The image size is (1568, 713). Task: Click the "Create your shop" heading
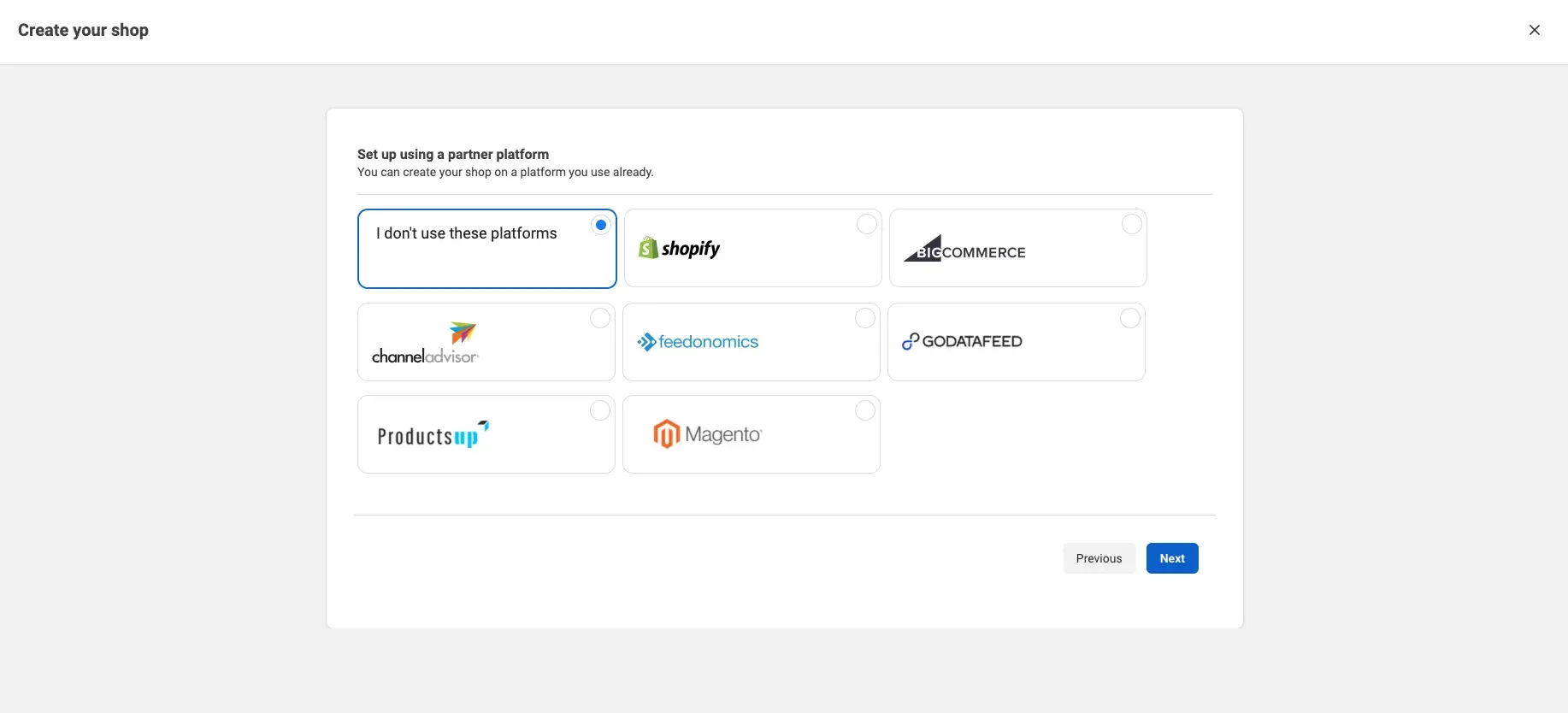pyautogui.click(x=83, y=30)
